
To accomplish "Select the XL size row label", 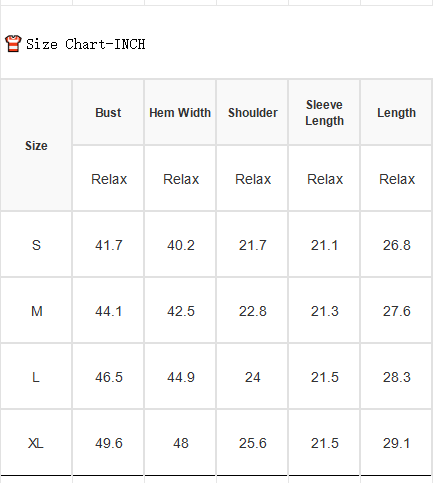I will coord(36,443).
